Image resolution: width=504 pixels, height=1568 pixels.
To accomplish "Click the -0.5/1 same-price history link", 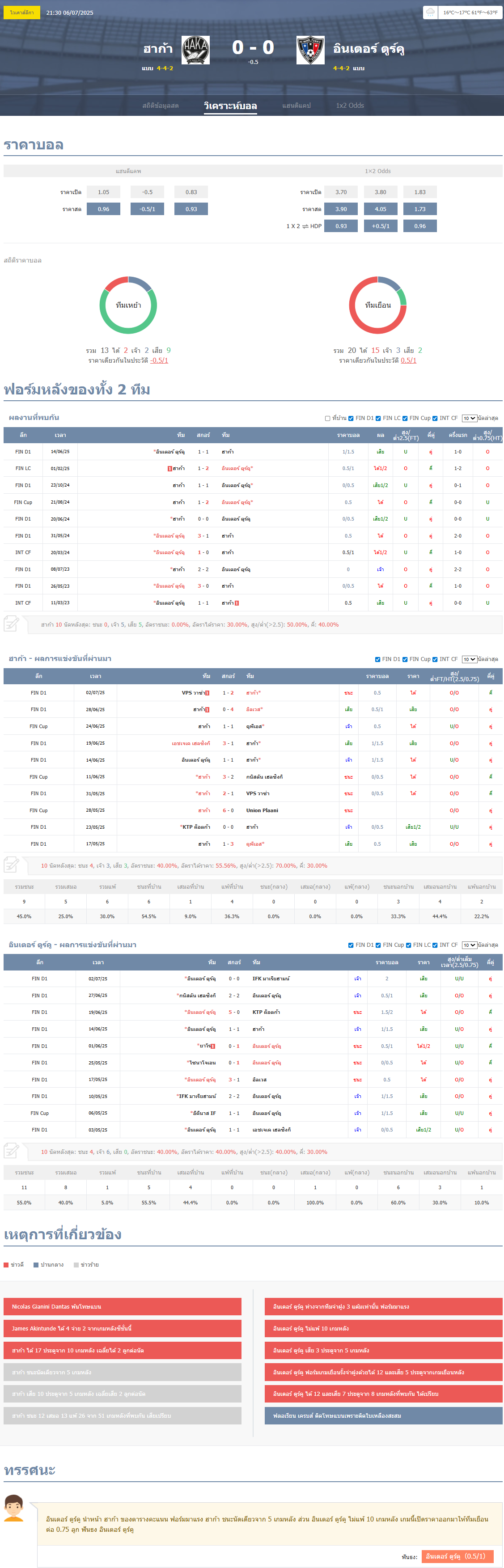I will tap(160, 360).
